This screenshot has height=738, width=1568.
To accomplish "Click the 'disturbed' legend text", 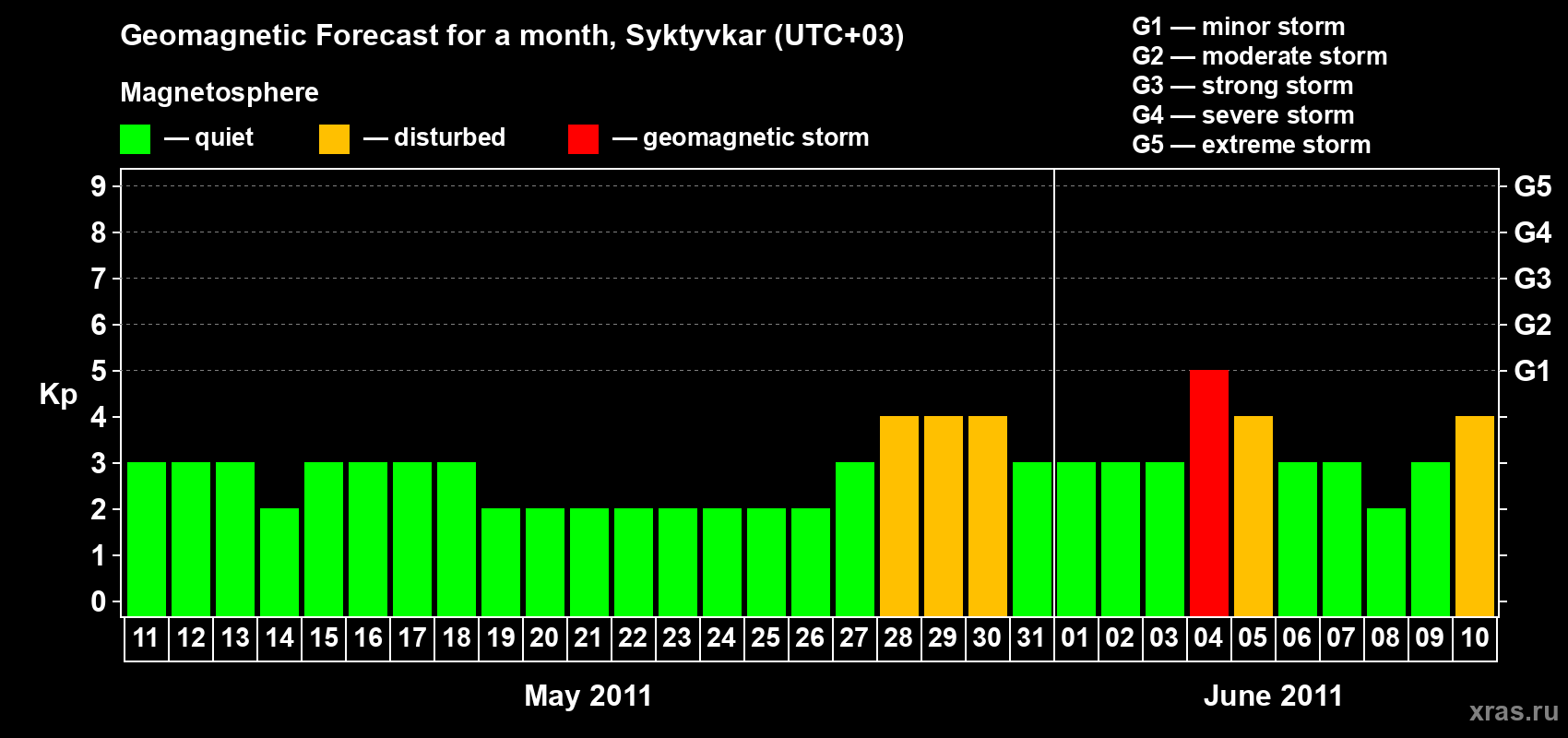I will click(450, 137).
